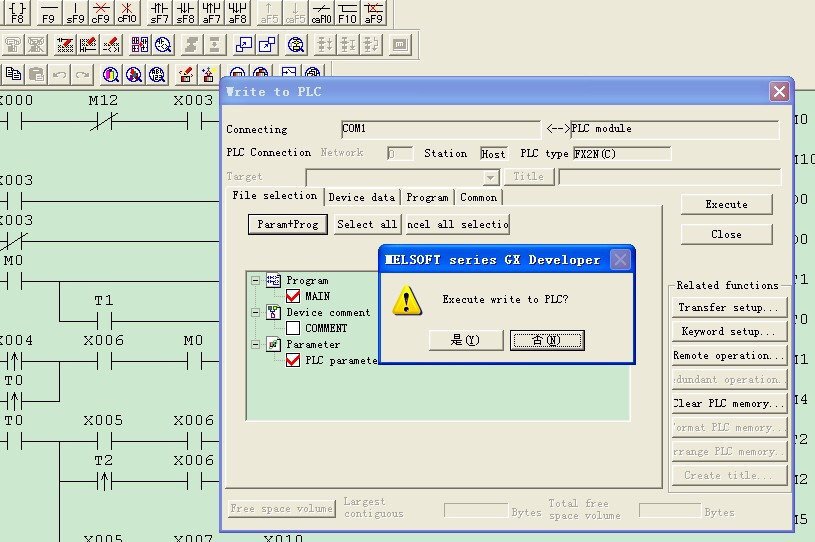
Task: Click the Undo arrow icon
Action: 59,74
